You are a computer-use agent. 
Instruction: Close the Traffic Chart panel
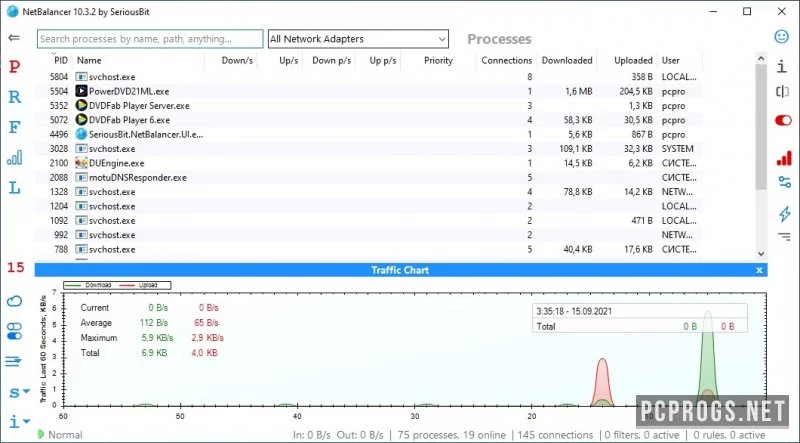click(x=759, y=270)
